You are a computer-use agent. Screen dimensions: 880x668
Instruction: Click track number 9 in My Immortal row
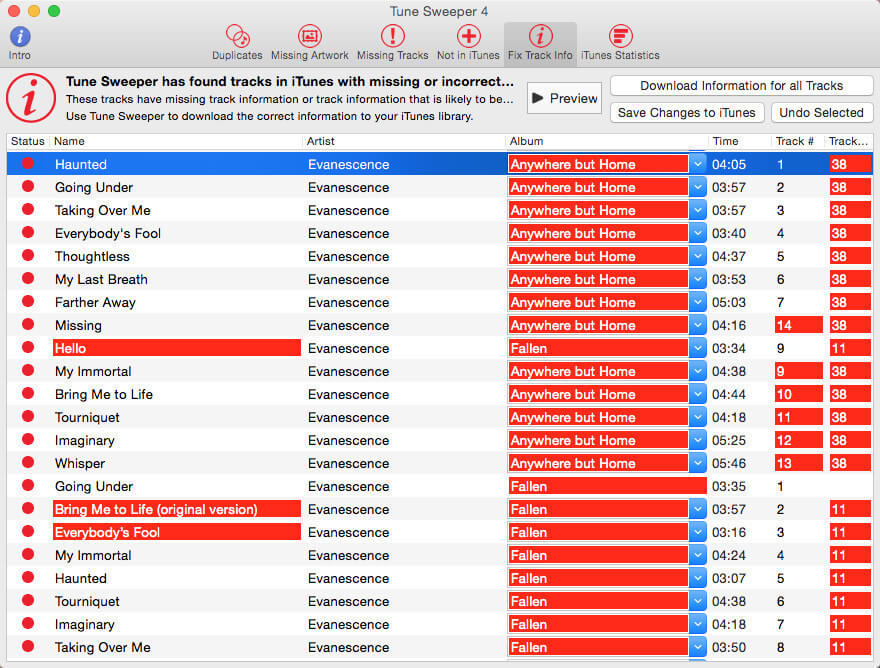pyautogui.click(x=798, y=372)
